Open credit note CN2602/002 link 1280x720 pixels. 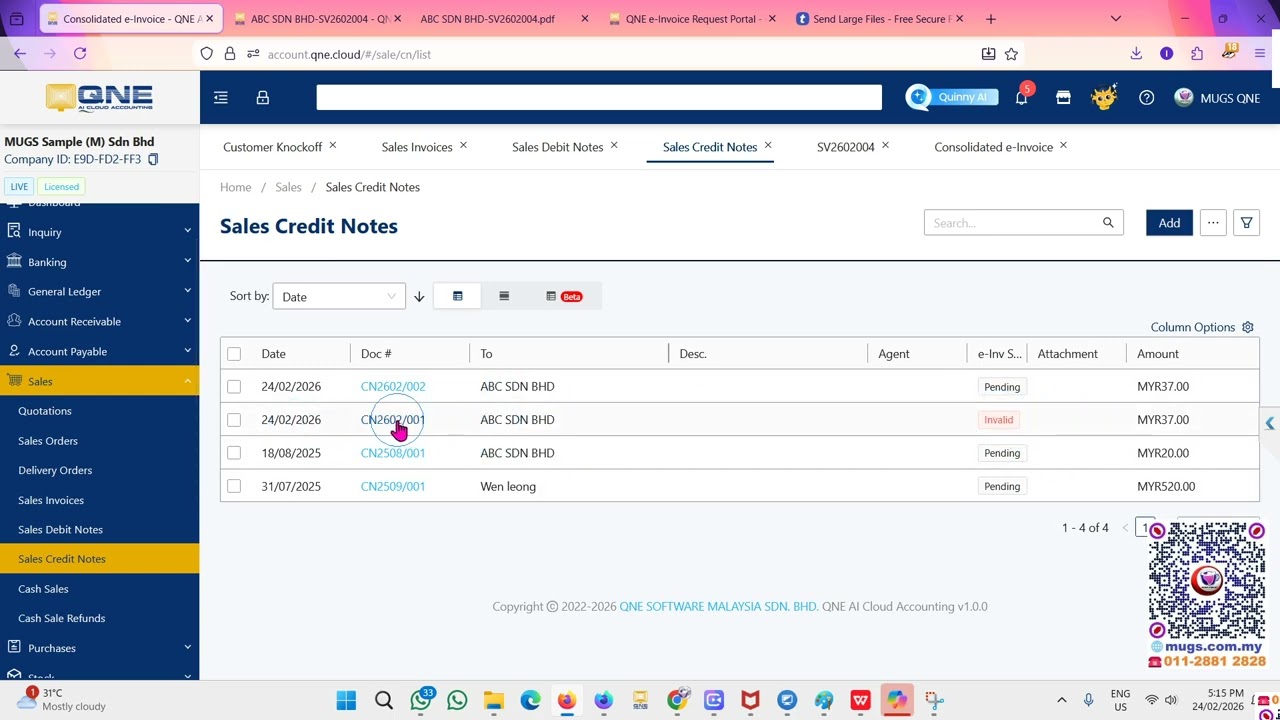[x=393, y=387]
